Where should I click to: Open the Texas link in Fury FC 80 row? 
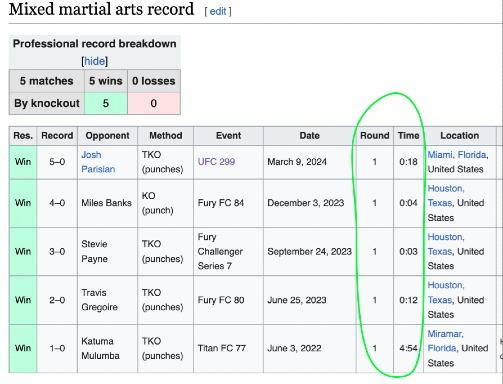coord(440,300)
